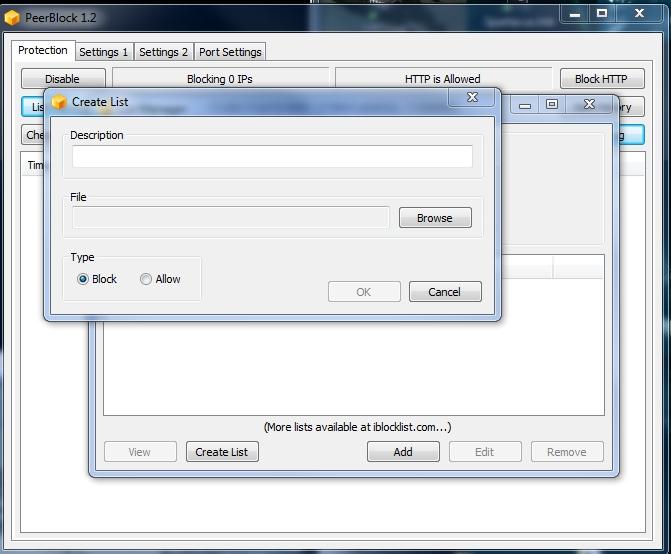Click the Blocking 0 IPs status box
671x554 pixels.
(x=221, y=79)
